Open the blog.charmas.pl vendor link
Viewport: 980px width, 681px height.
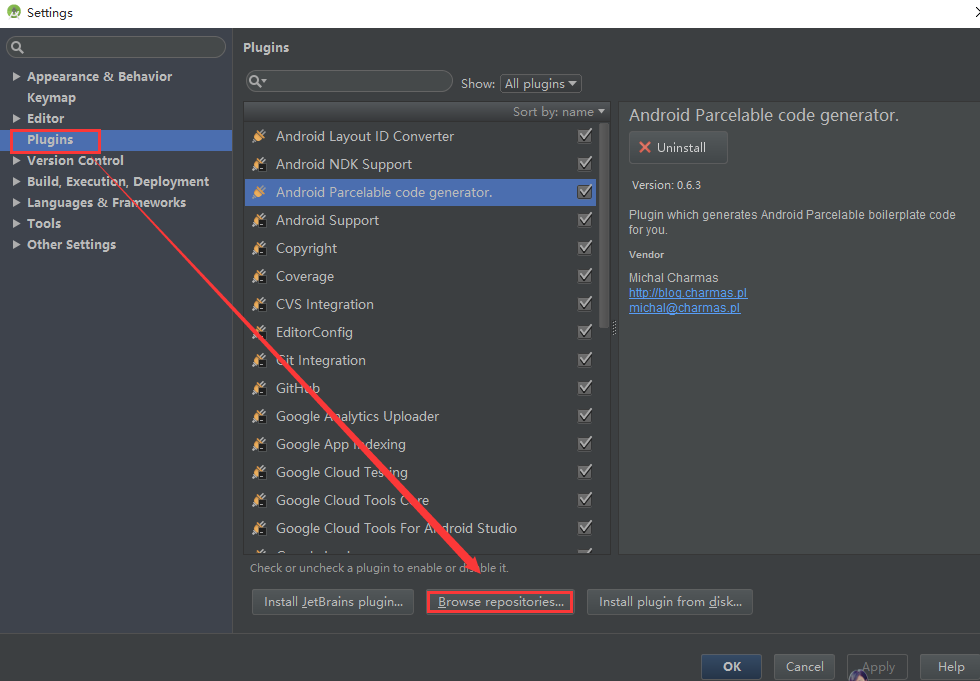coord(687,293)
